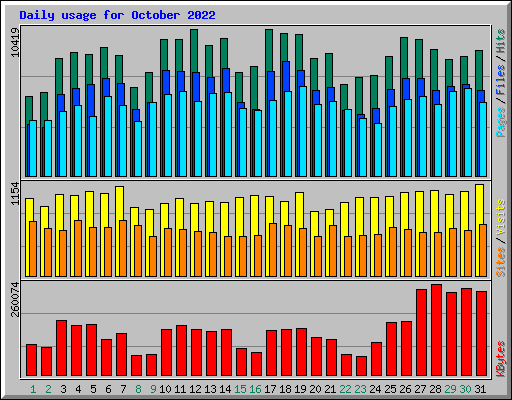Click the Pages legend label
This screenshot has height=400, width=512.
tap(501, 122)
